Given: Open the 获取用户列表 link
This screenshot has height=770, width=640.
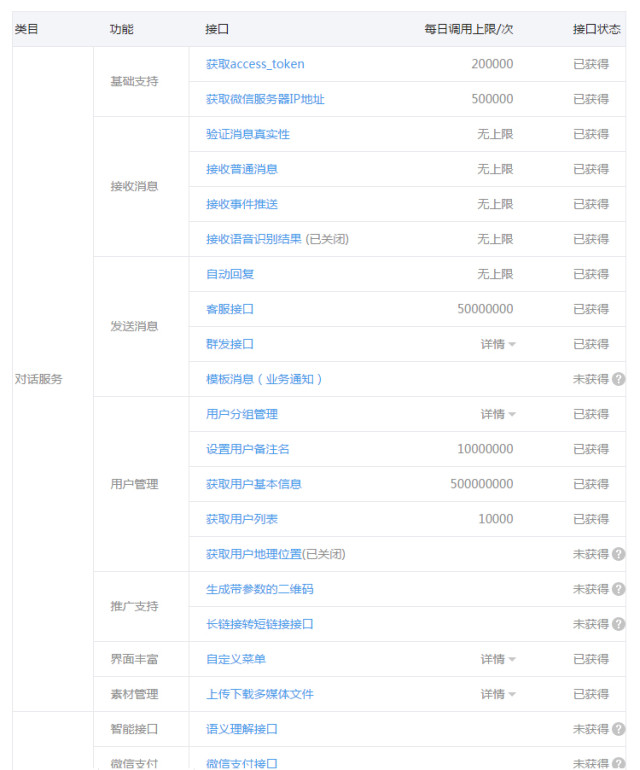Looking at the screenshot, I should tap(241, 519).
